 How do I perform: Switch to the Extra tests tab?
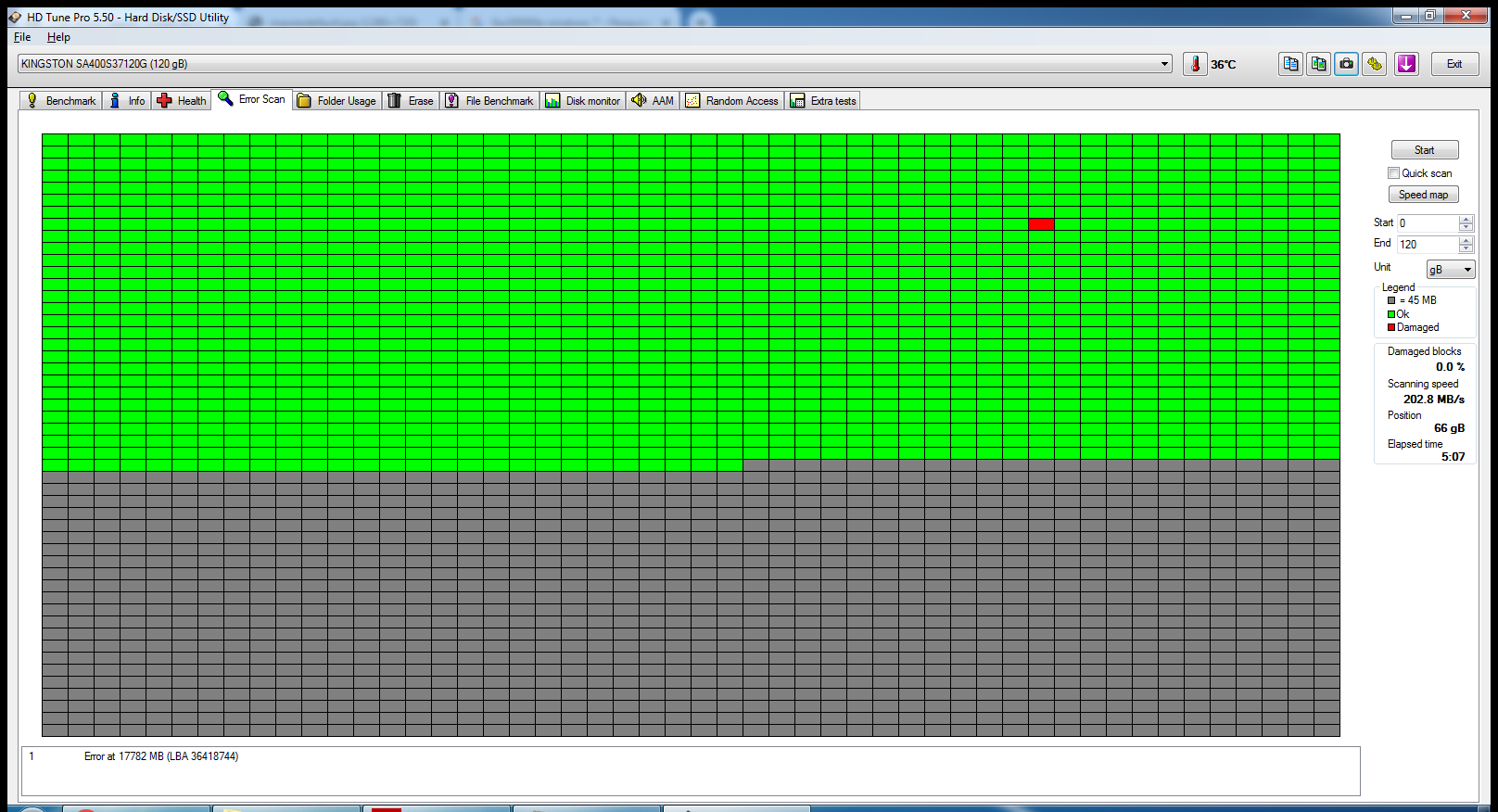coord(823,101)
